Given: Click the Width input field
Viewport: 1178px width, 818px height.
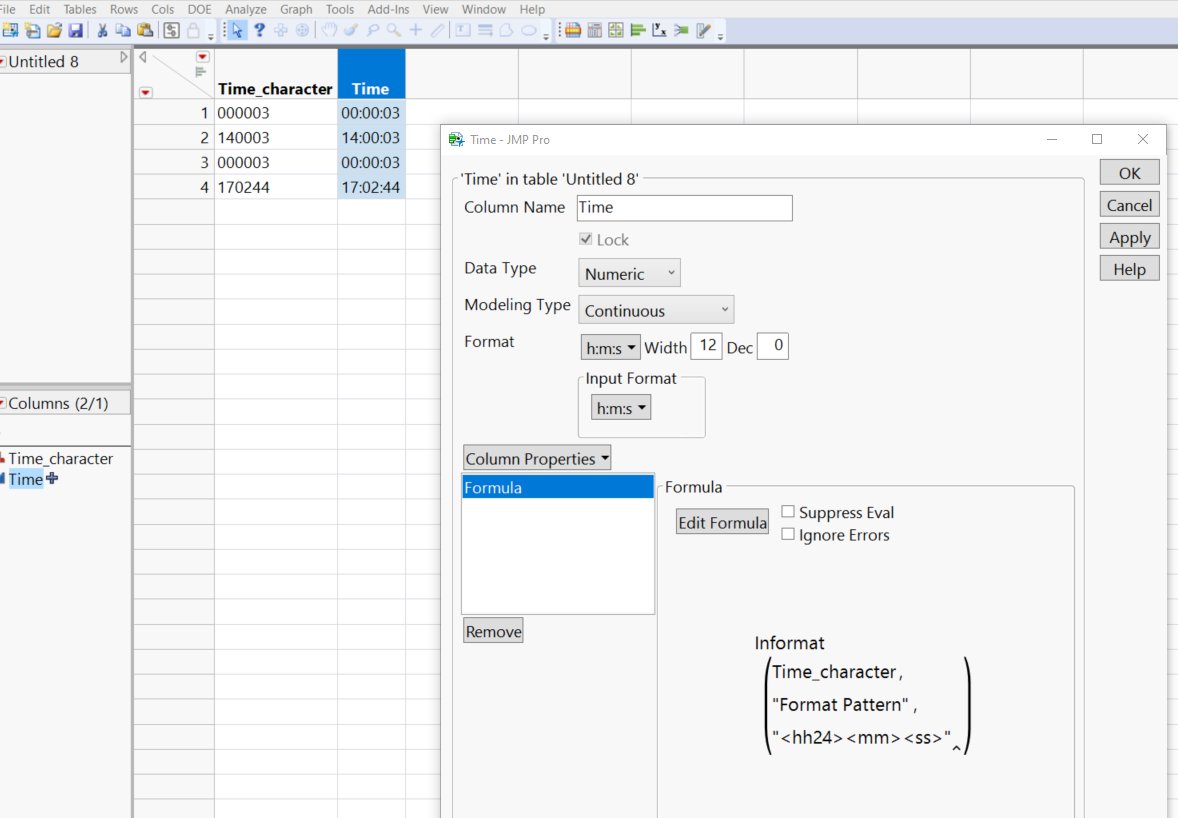Looking at the screenshot, I should (706, 346).
